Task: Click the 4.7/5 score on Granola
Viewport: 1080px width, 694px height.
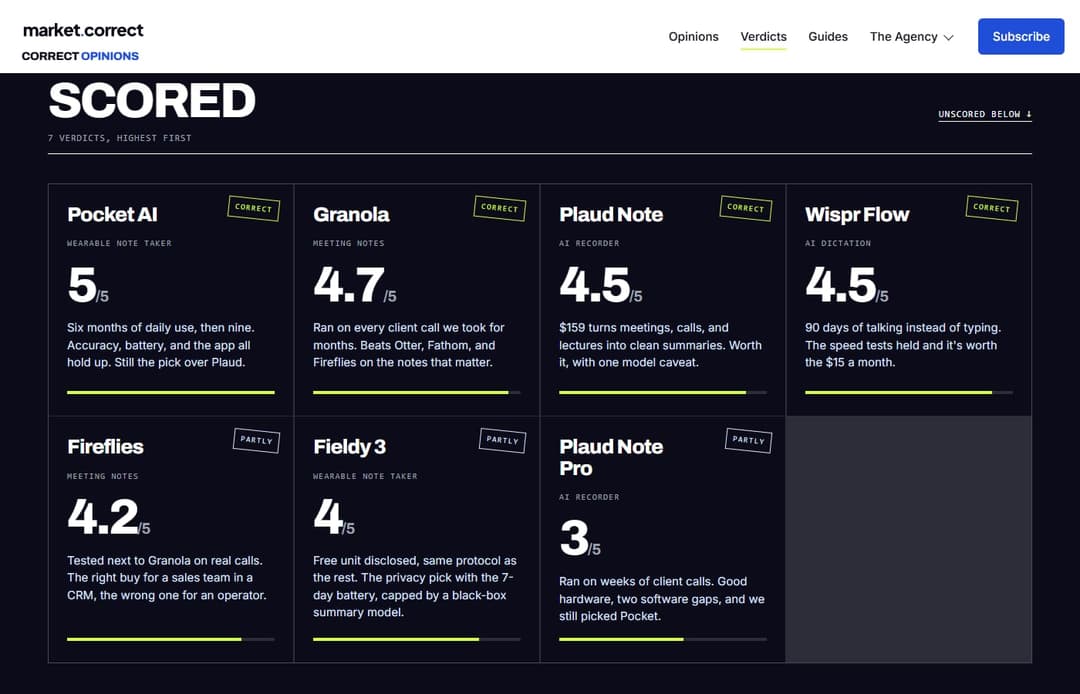Action: point(355,285)
